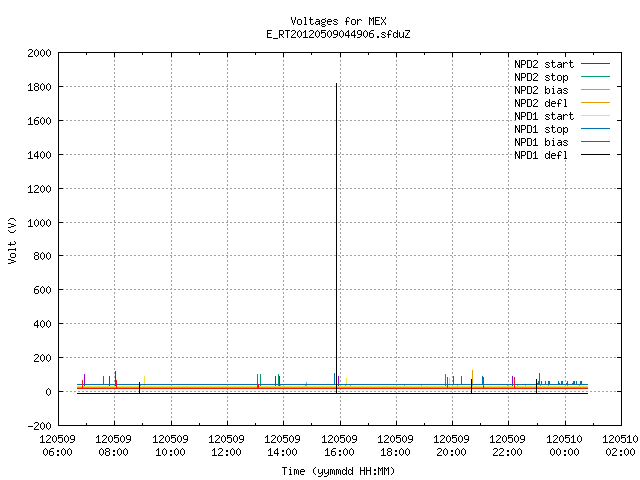The width and height of the screenshot is (640, 480).
Task: Click the '120509 10:00' time axis label
Action: pos(171,446)
